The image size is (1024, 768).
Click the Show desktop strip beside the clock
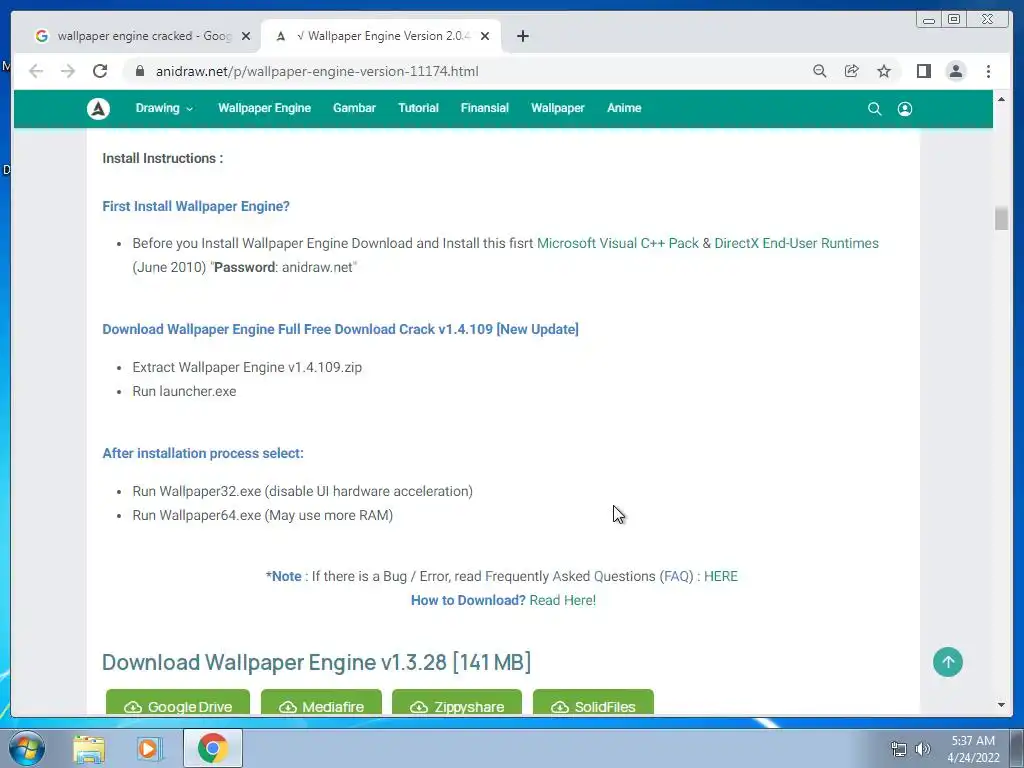1017,748
